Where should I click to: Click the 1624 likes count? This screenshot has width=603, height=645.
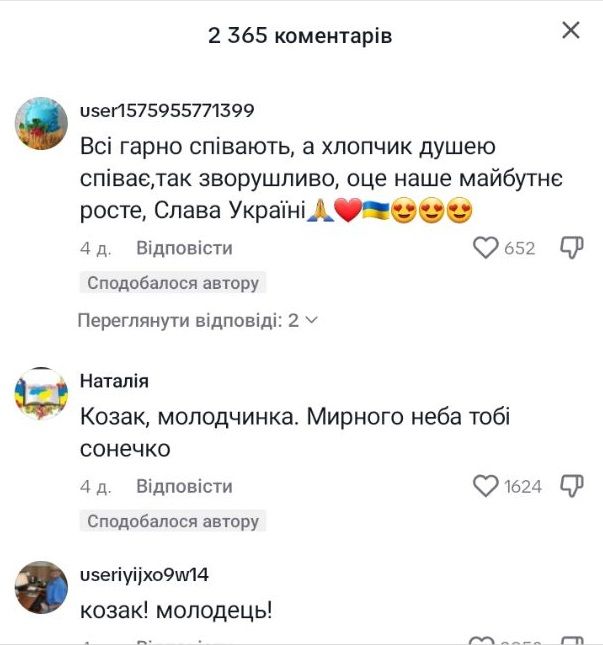[x=523, y=486]
